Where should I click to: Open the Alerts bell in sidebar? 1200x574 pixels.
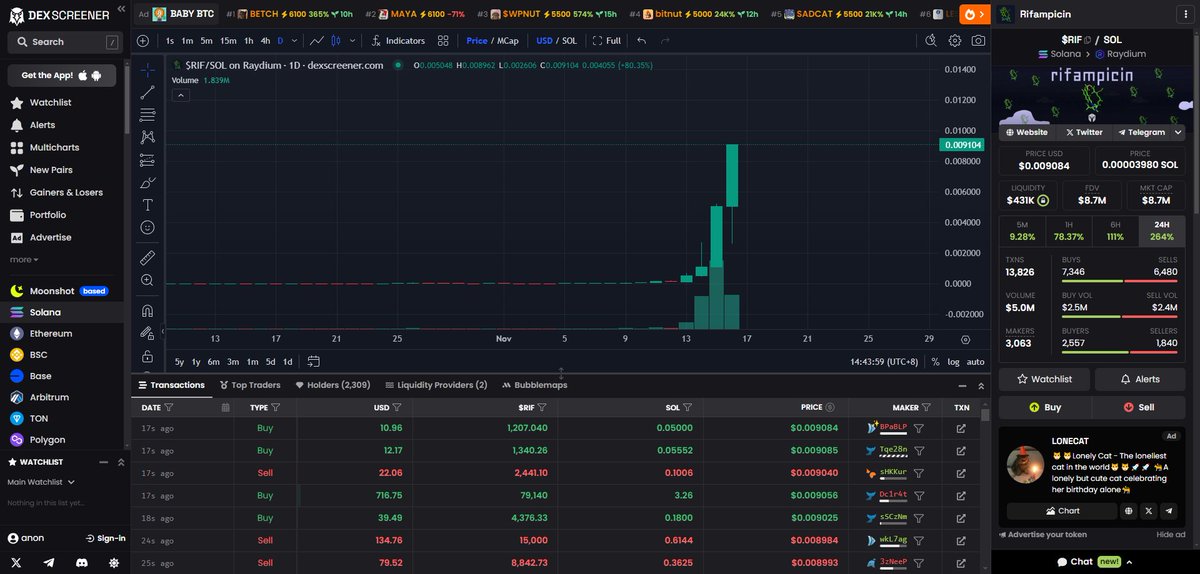coord(42,125)
